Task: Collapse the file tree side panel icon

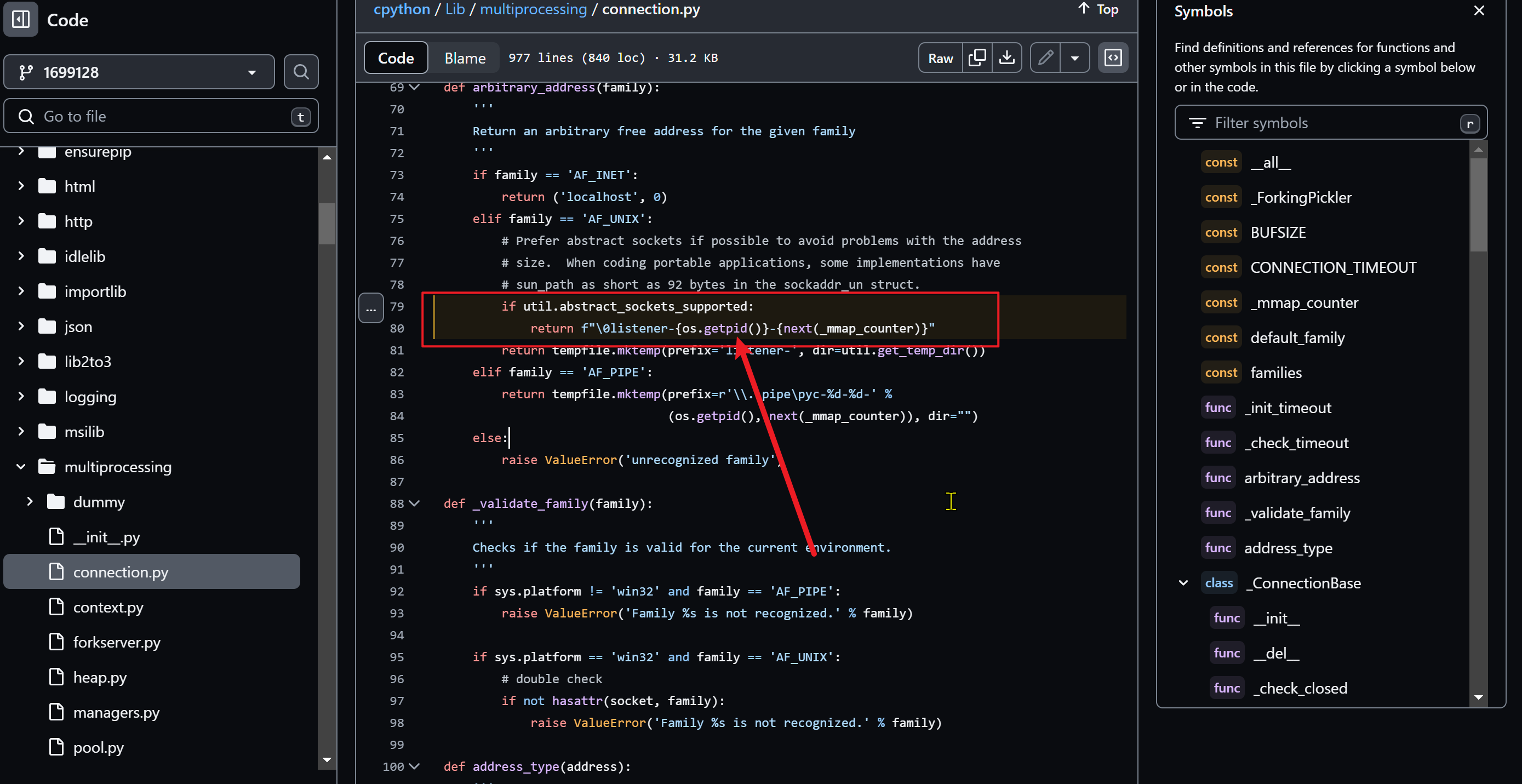Action: coord(21,20)
